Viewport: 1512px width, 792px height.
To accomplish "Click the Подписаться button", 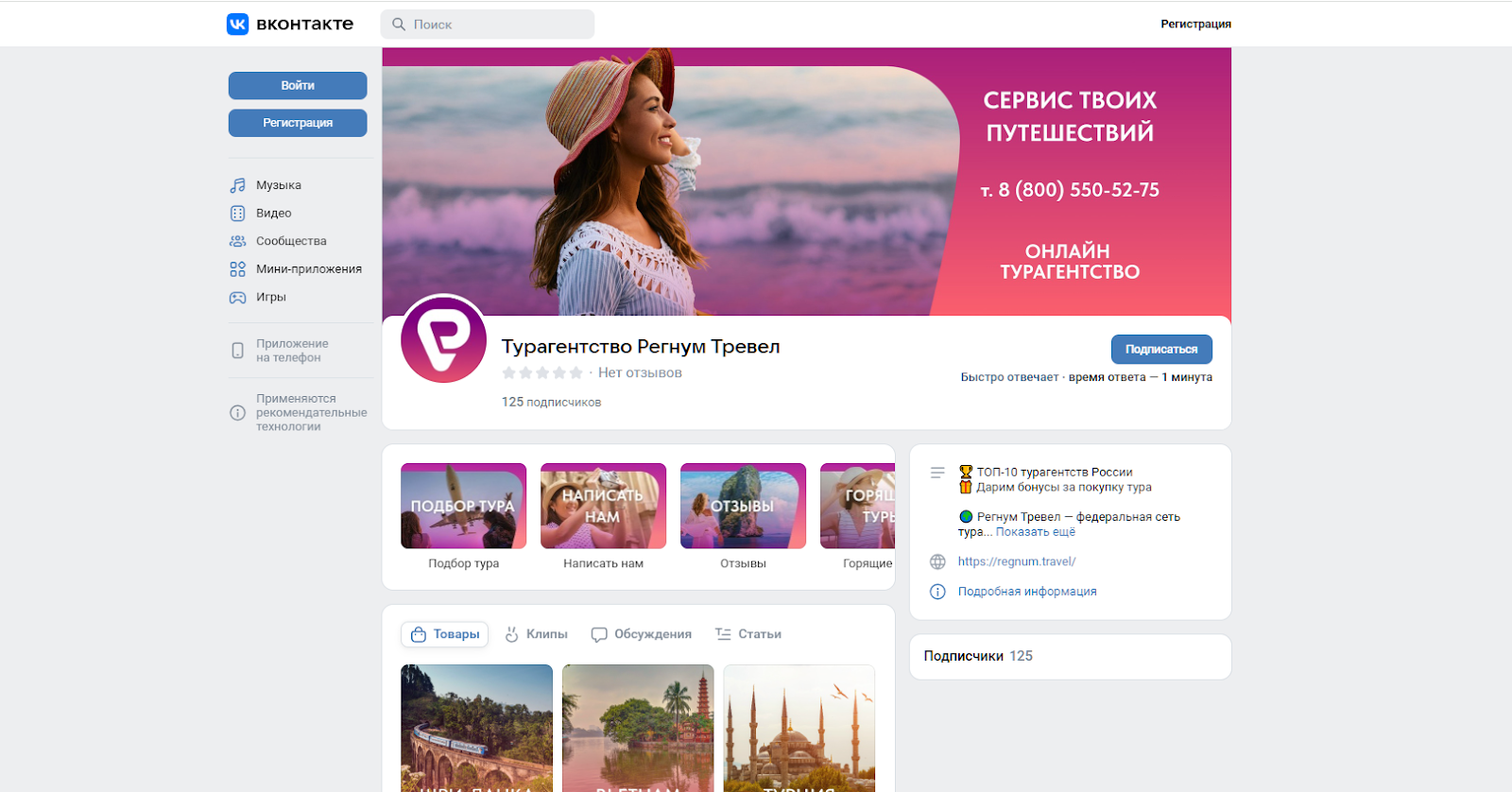I will tap(1161, 350).
